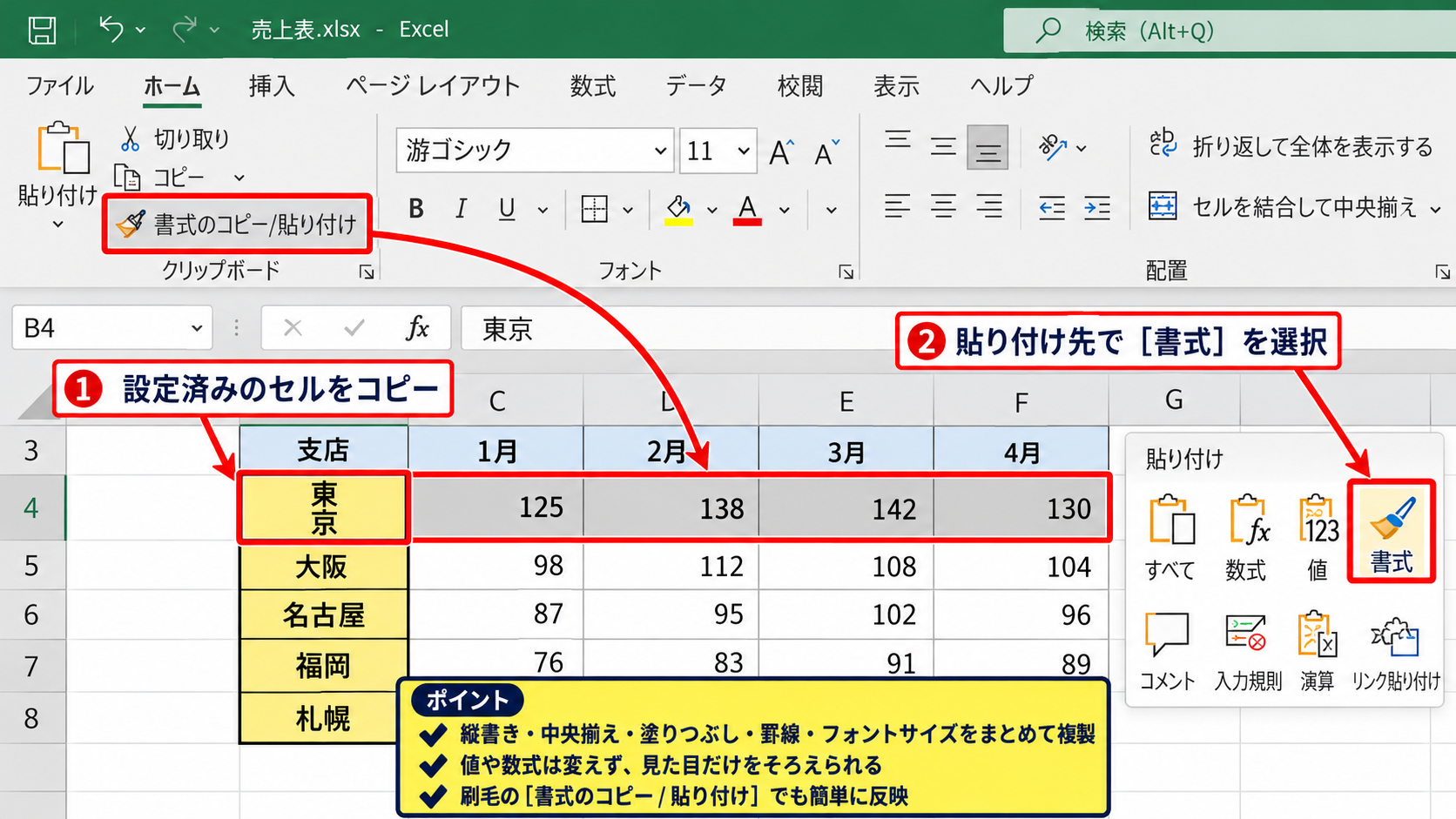The image size is (1456, 819).
Task: Click the 検索 (Alt+Q) search box
Action: pos(1230,31)
